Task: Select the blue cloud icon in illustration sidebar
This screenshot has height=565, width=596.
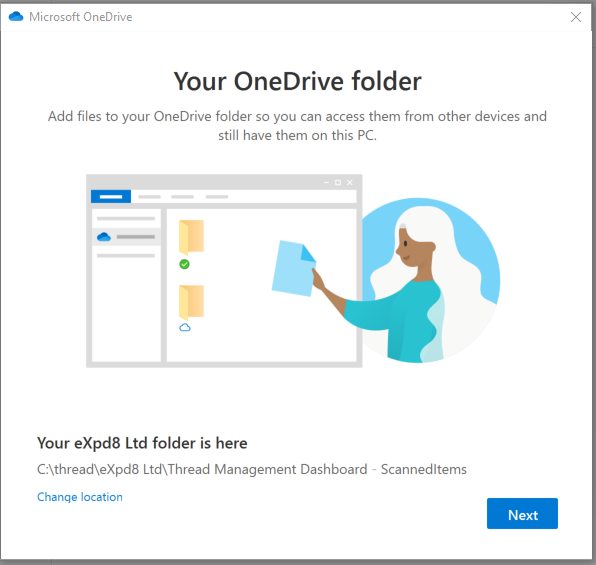Action: 104,236
